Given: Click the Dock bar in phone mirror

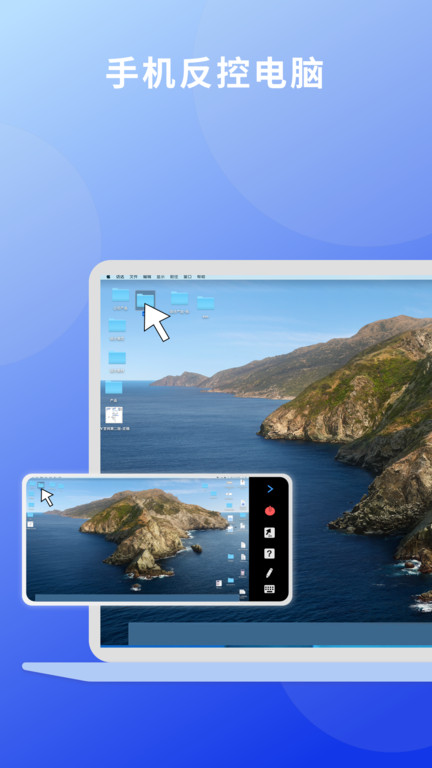Looking at the screenshot, I should pos(137,597).
